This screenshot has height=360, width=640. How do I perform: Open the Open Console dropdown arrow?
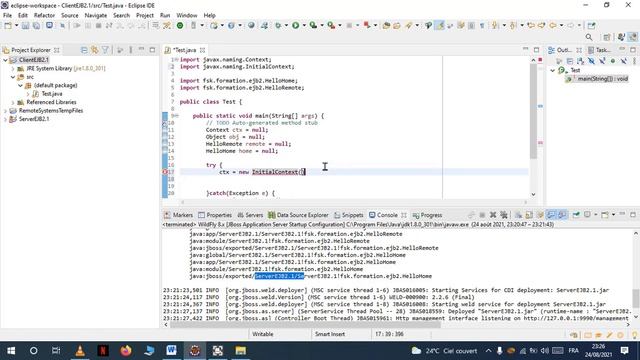pyautogui.click(x=613, y=215)
